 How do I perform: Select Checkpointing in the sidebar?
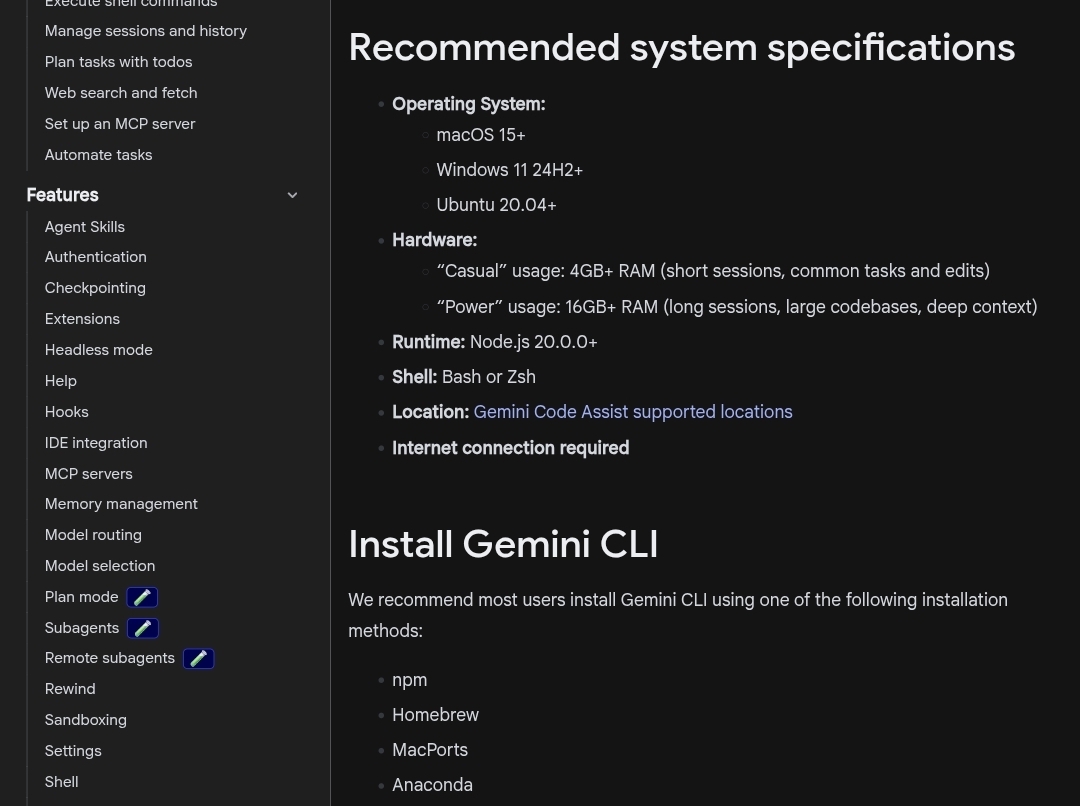(x=95, y=288)
